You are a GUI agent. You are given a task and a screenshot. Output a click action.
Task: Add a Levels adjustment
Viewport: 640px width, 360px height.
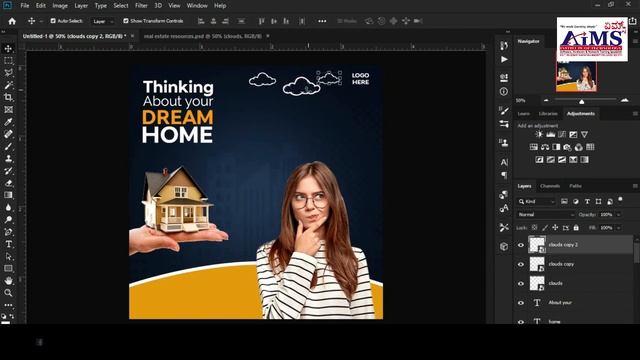[x=551, y=134]
